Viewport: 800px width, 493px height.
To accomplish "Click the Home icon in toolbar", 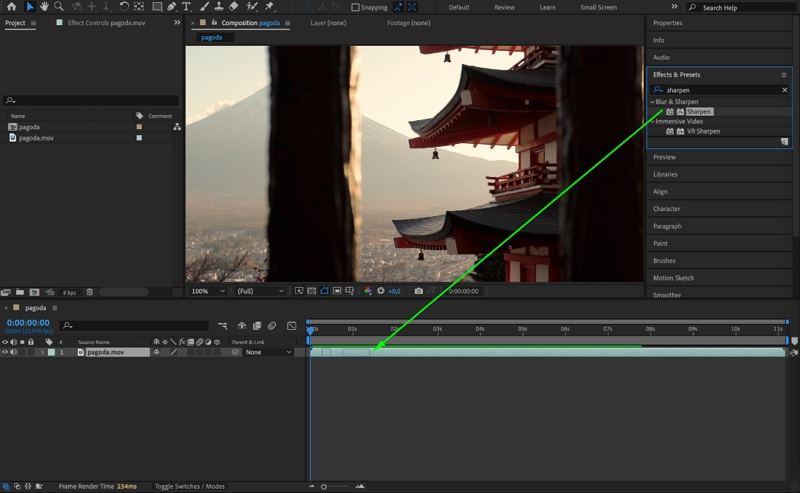I will pos(11,7).
